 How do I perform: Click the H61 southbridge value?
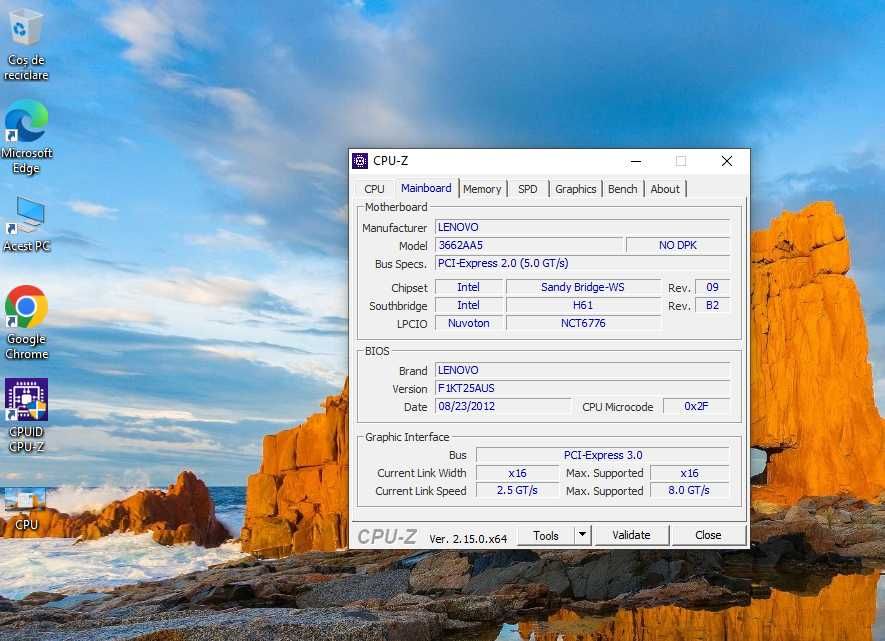pos(584,305)
